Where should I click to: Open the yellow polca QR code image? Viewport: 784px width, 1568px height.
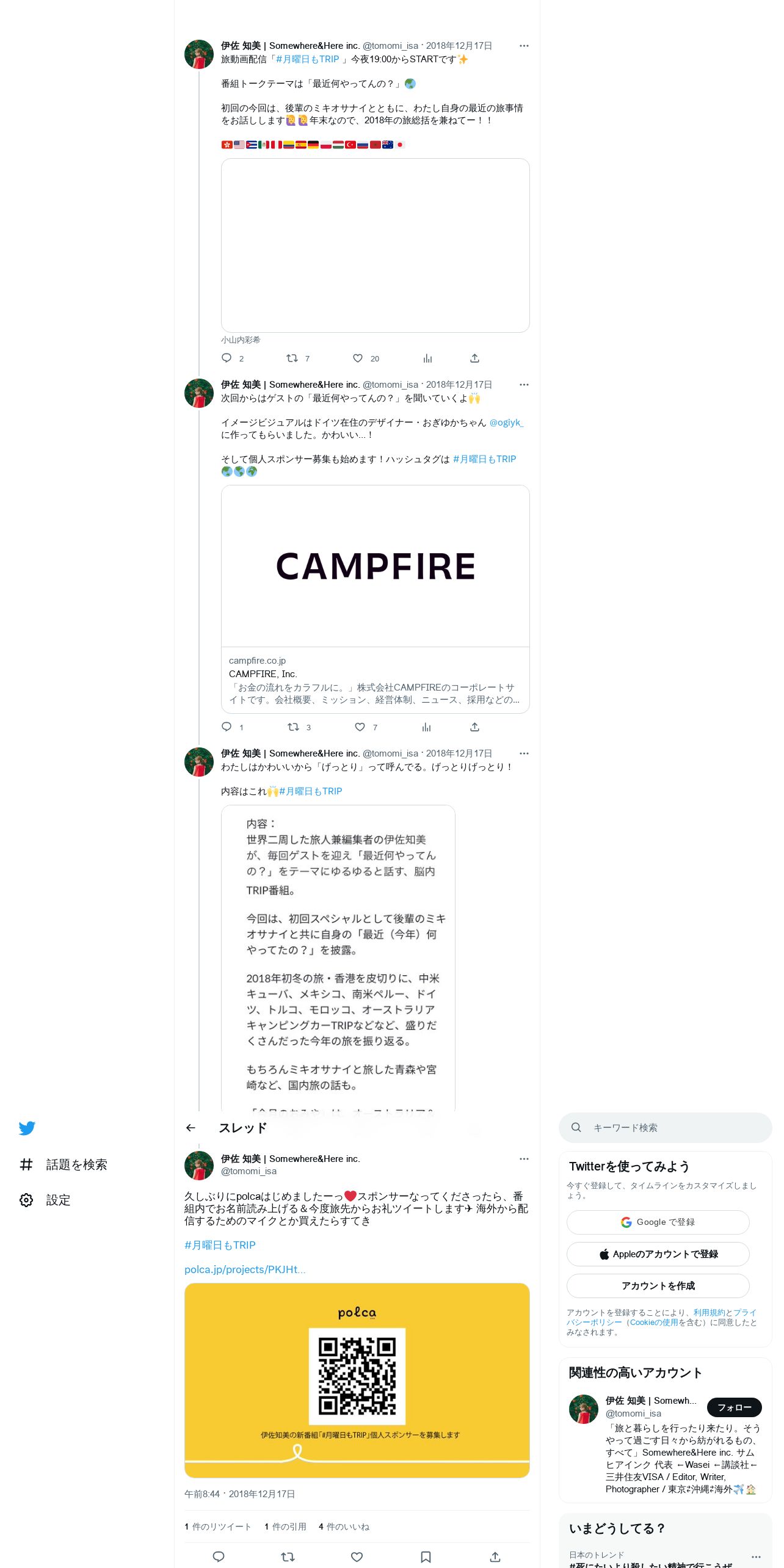pyautogui.click(x=357, y=1380)
